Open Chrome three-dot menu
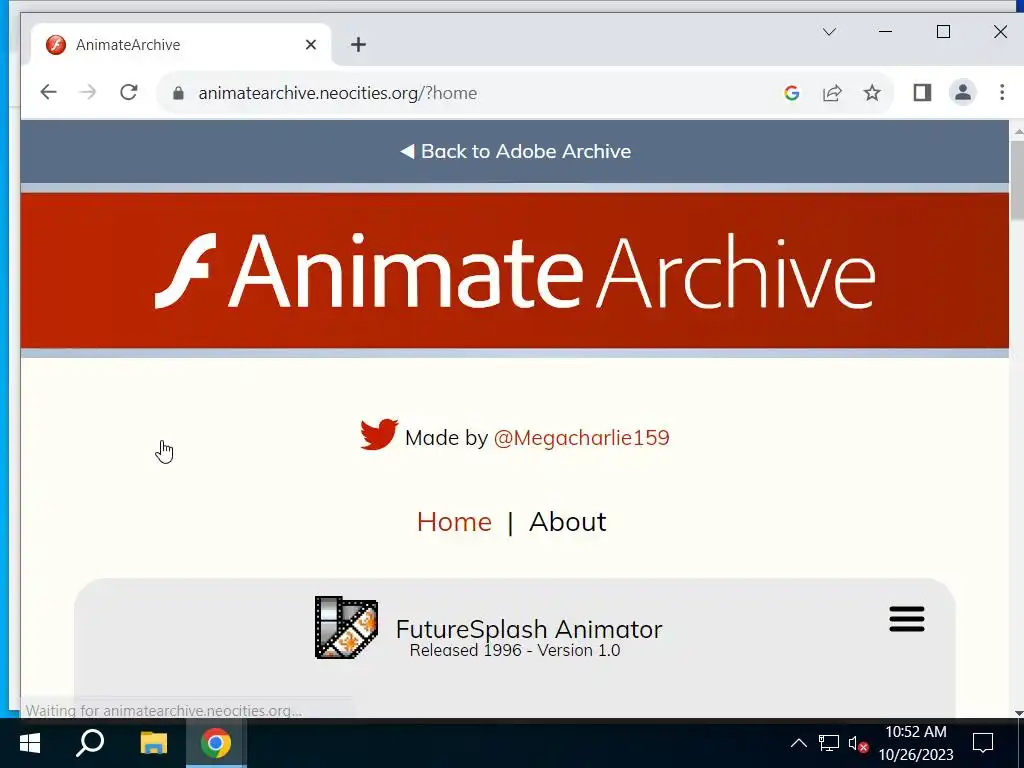 click(1002, 93)
